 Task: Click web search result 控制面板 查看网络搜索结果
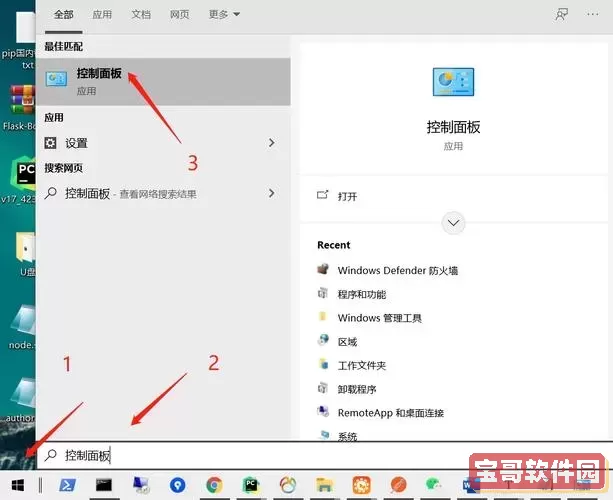point(163,194)
